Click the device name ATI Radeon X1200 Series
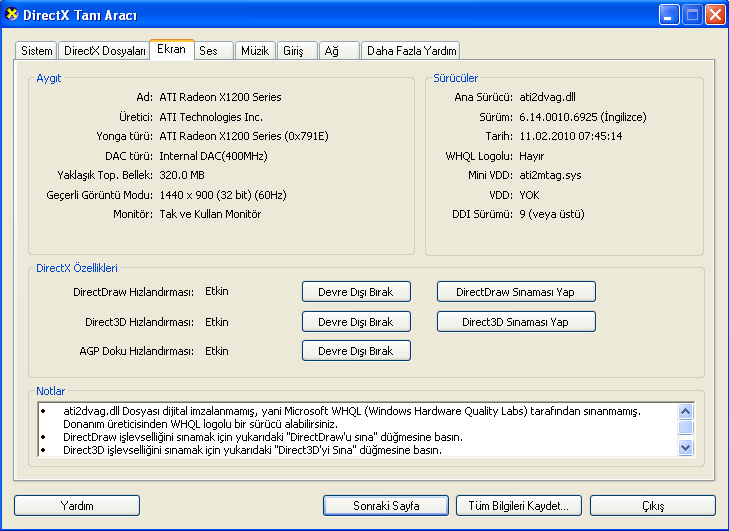 (x=220, y=97)
